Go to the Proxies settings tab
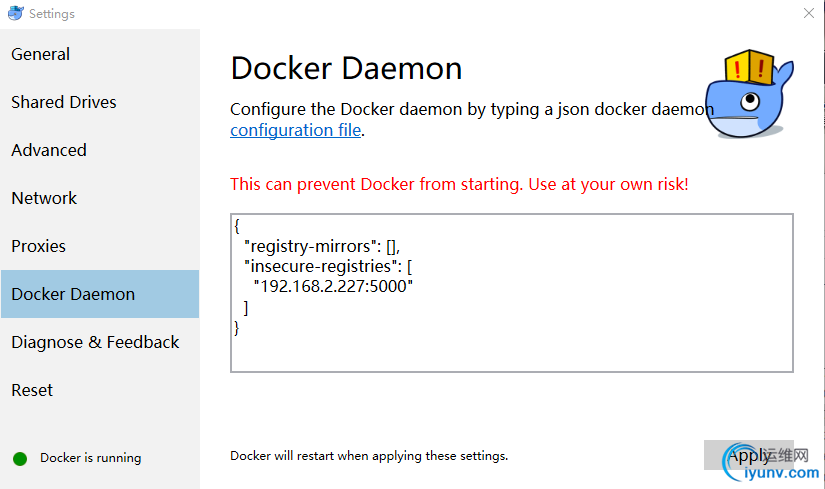The image size is (825, 489). [x=99, y=246]
